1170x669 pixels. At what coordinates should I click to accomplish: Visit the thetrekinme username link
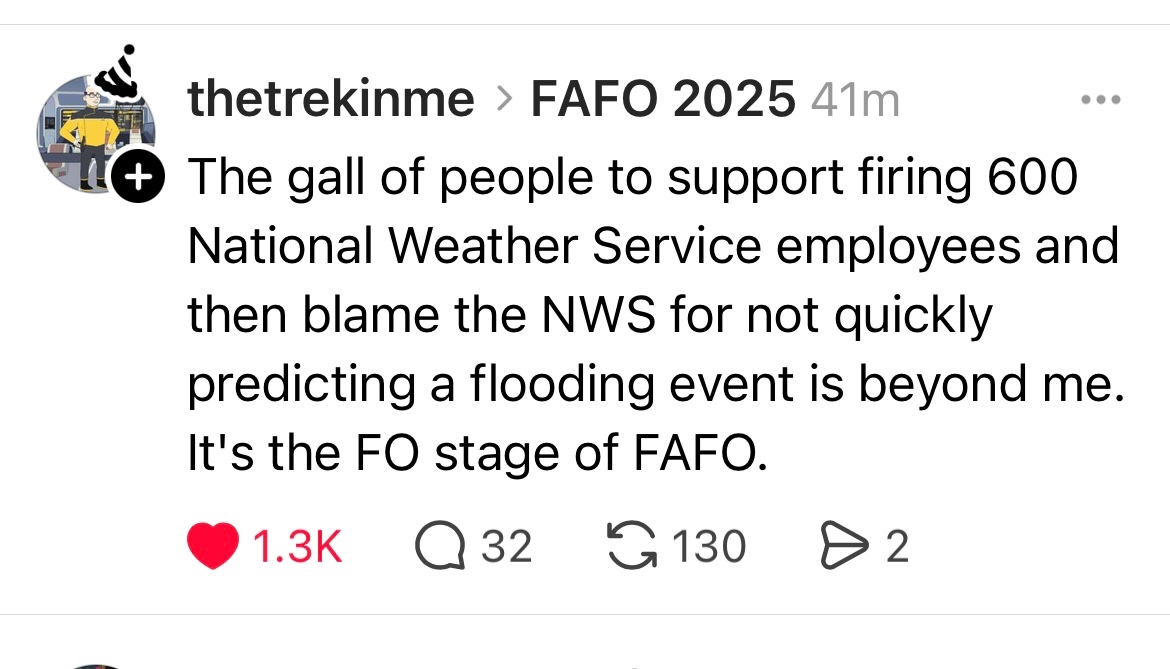click(x=331, y=99)
